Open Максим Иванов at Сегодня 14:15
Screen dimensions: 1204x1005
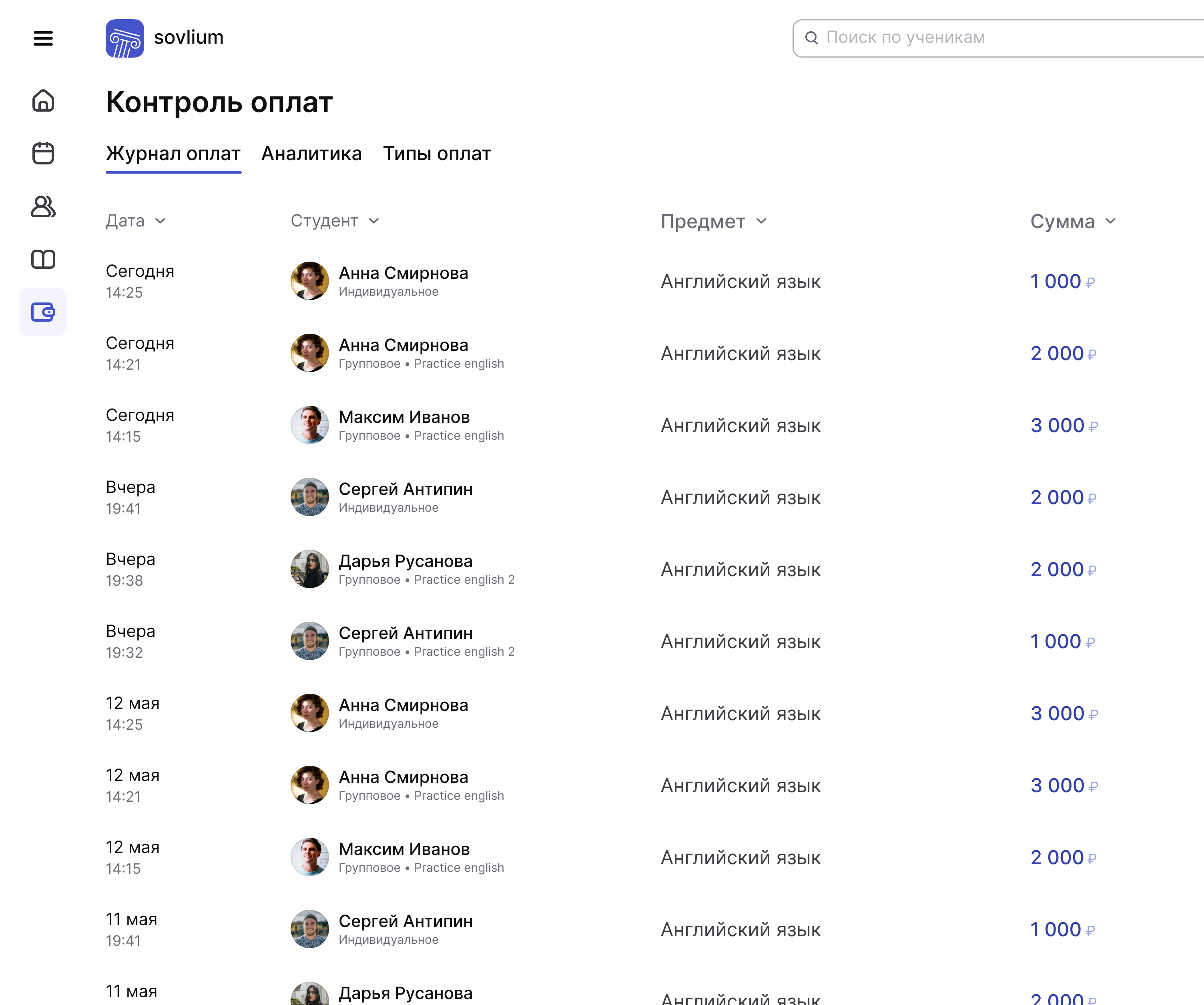pyautogui.click(x=403, y=417)
